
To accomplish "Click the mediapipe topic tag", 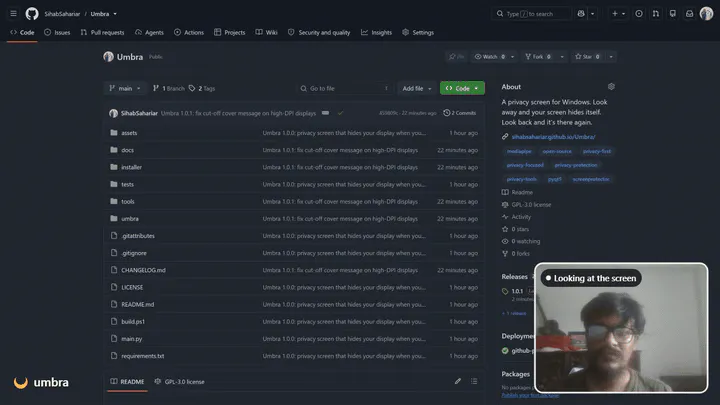I will (519, 151).
